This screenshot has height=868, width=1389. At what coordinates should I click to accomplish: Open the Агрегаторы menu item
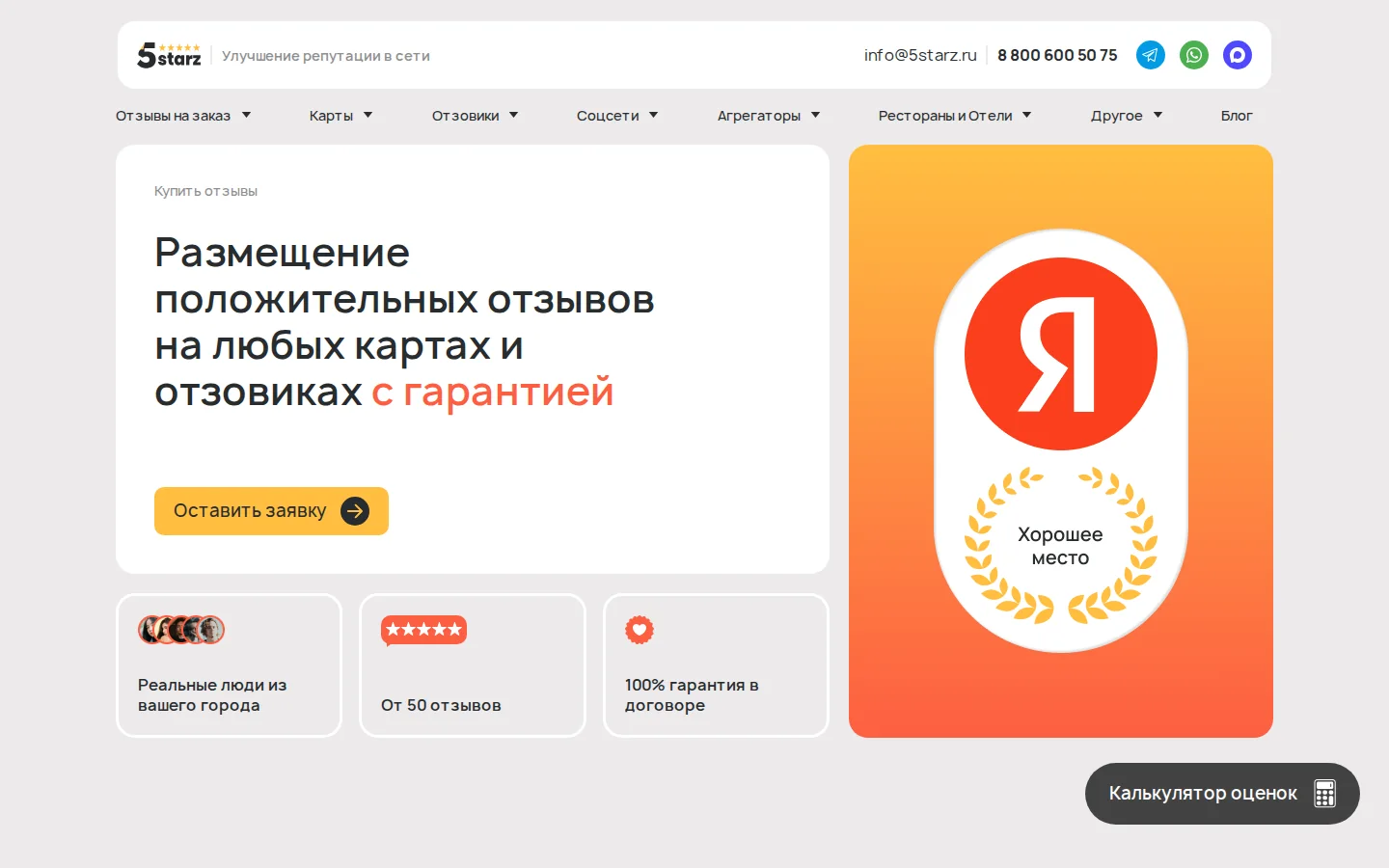coord(759,116)
